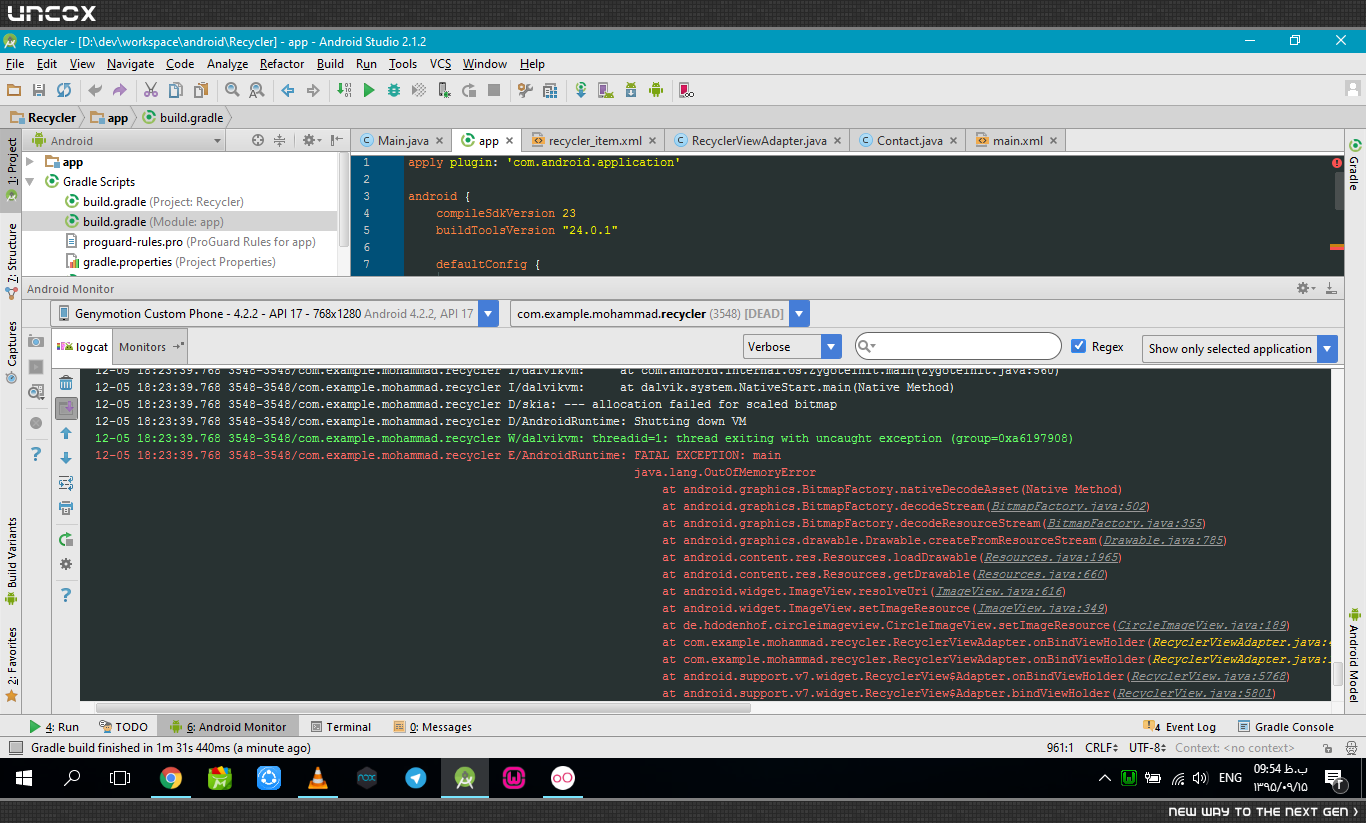Open the Genymotion device dropdown
The image size is (1366, 823).
coord(274,314)
